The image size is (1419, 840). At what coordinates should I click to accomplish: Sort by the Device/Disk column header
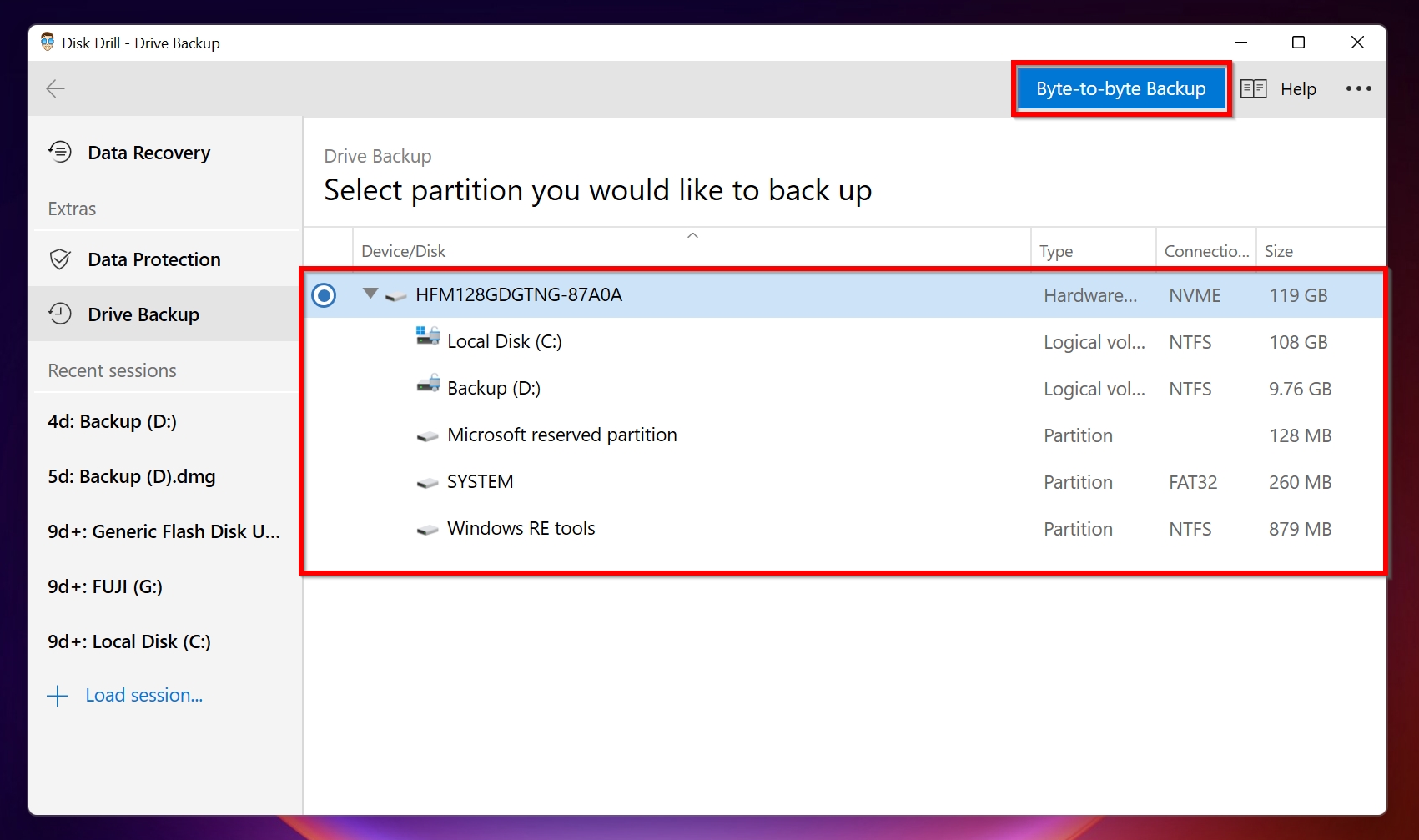click(692, 249)
